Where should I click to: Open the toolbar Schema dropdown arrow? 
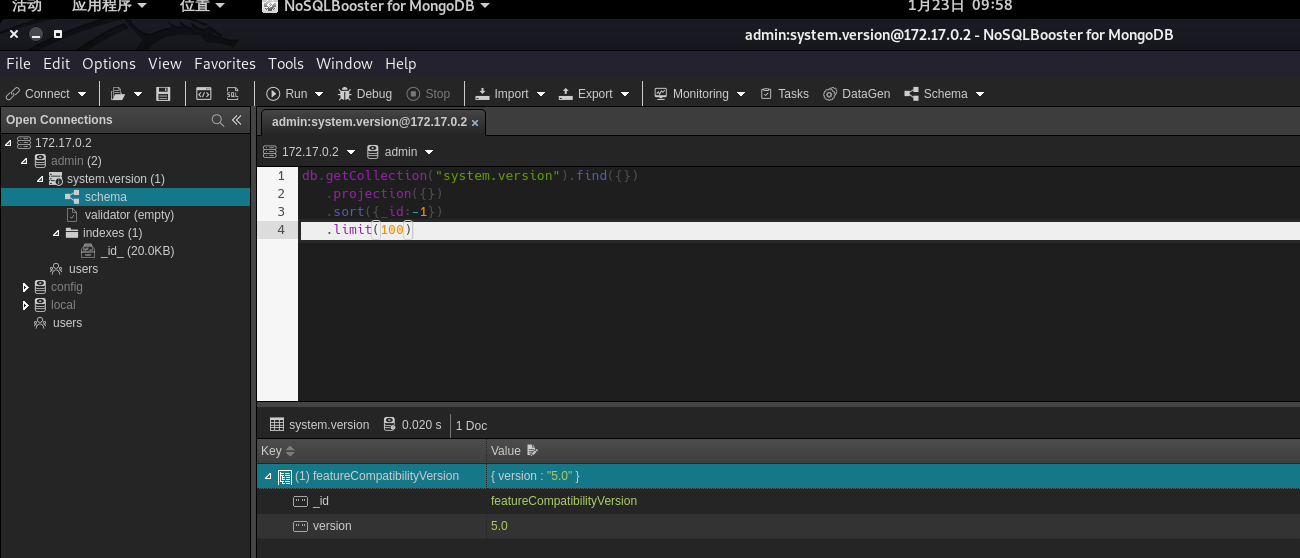pos(980,94)
